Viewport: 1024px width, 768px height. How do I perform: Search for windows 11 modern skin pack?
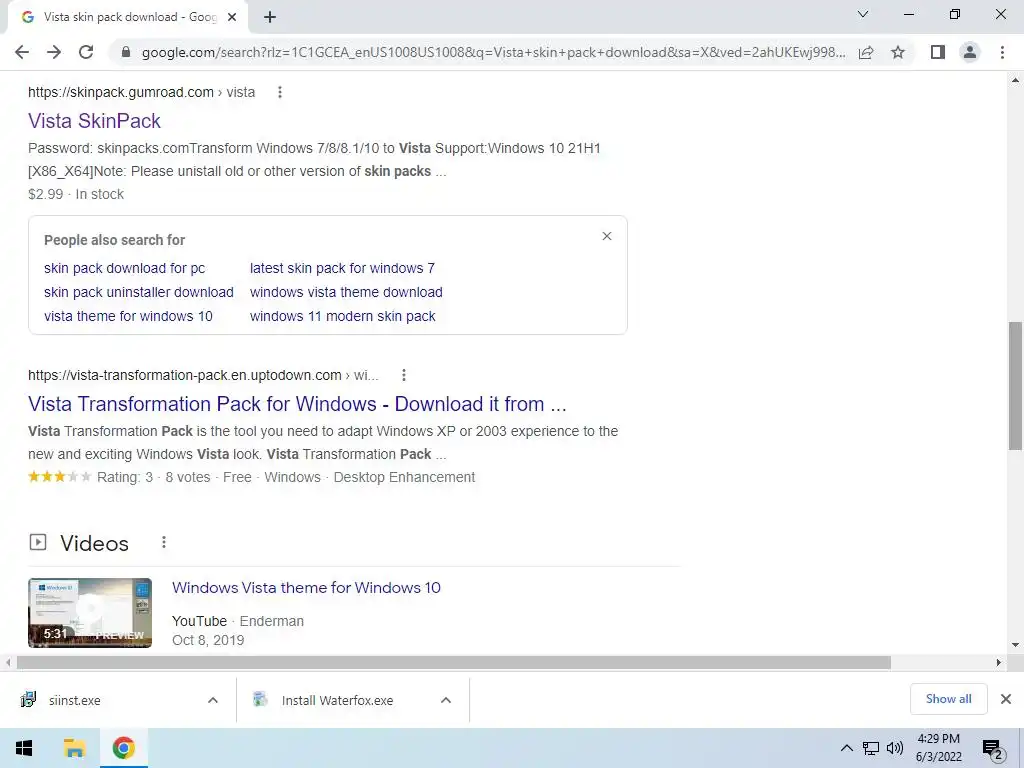342,316
